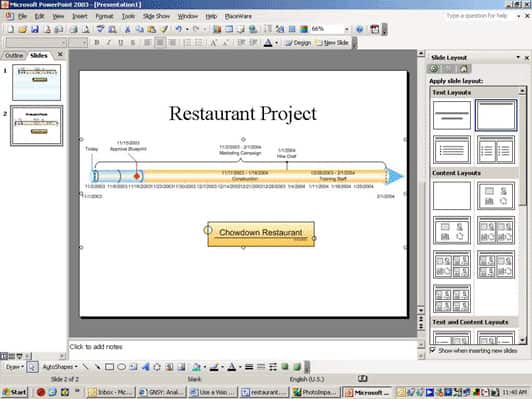Click the Open folder icon in toolbar
532x399 pixels.
23,29
